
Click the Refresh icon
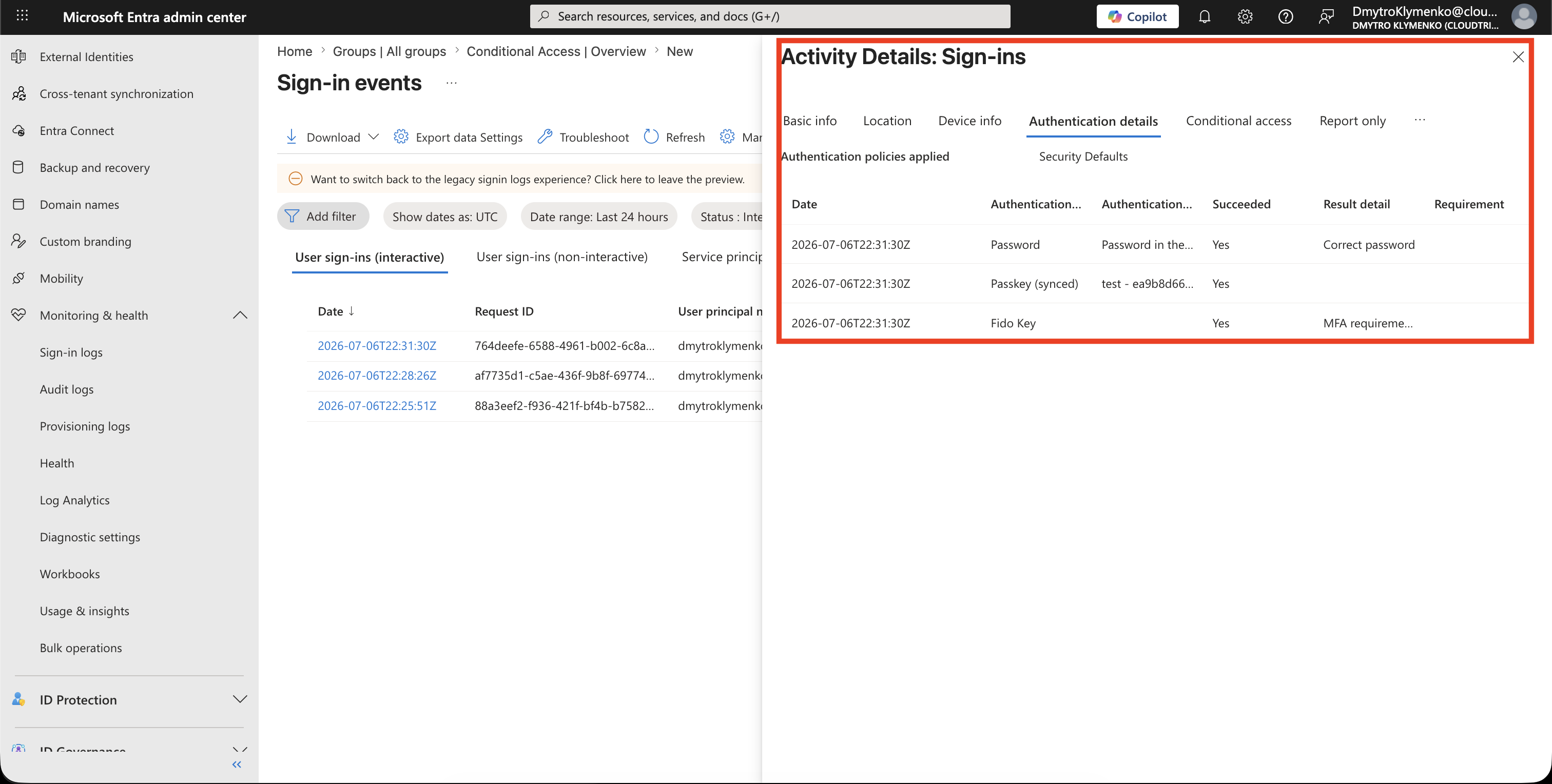click(651, 136)
